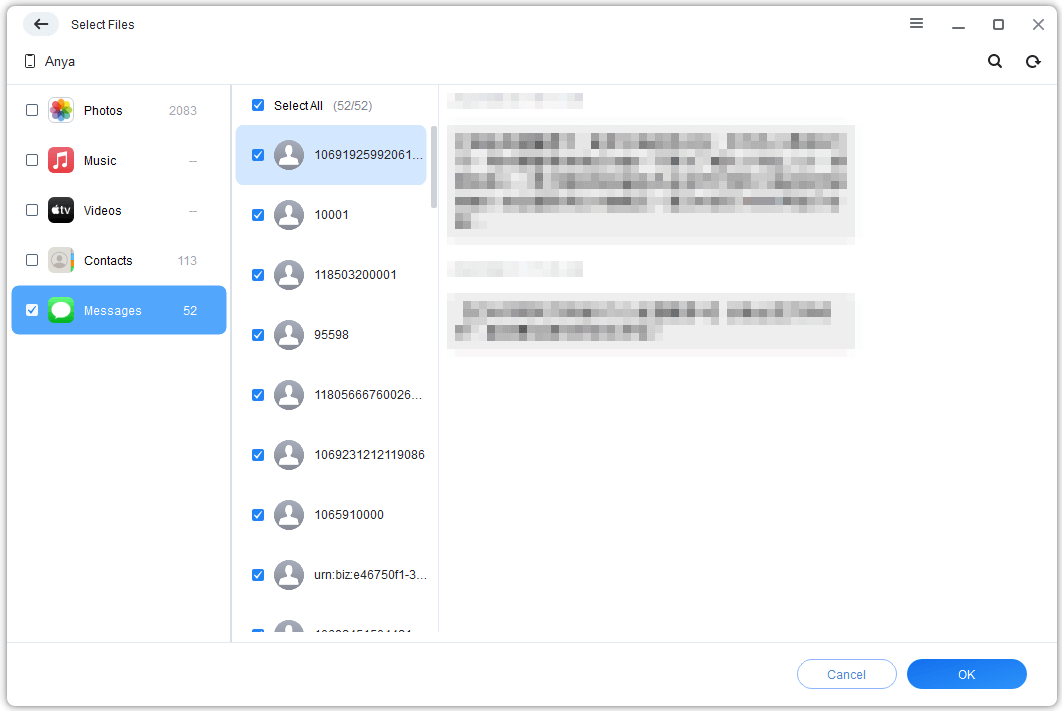Click the second blurred message bubble
Viewport: 1062px width, 711px height.
pyautogui.click(x=651, y=321)
